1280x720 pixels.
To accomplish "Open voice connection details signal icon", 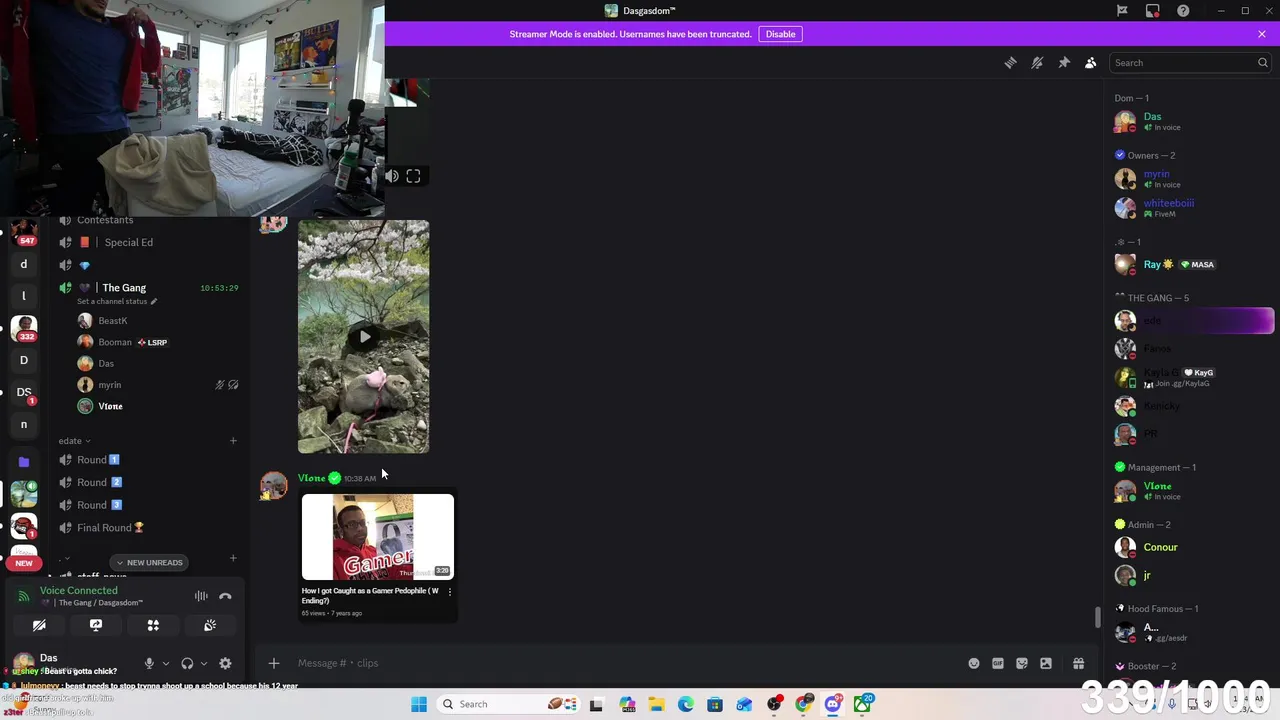I will pos(23,596).
